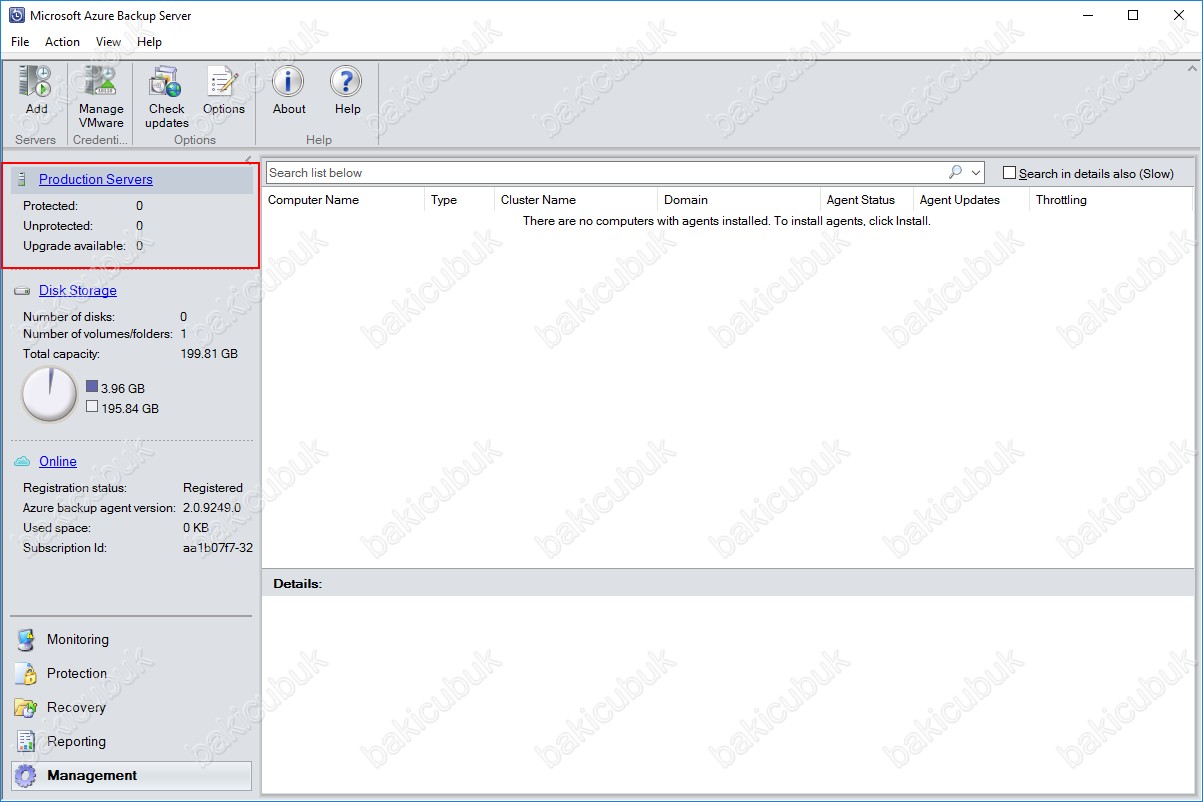The image size is (1203, 802).
Task: Click the magnifier search icon
Action: [x=955, y=172]
